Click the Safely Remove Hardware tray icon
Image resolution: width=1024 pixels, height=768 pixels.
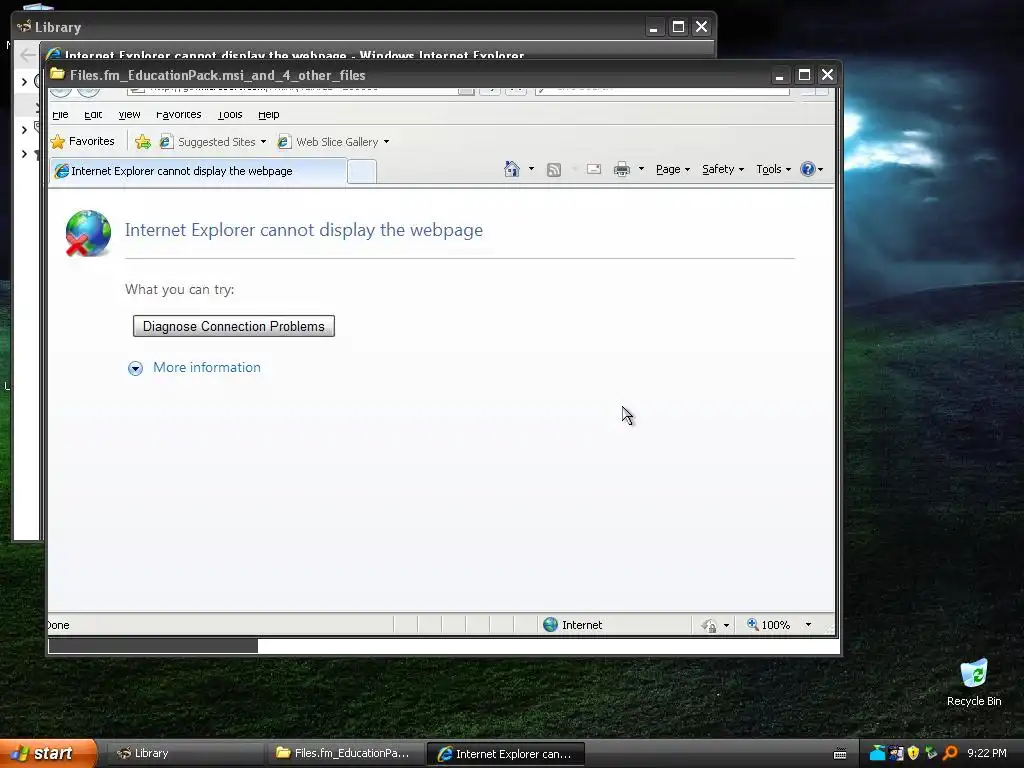coord(931,754)
